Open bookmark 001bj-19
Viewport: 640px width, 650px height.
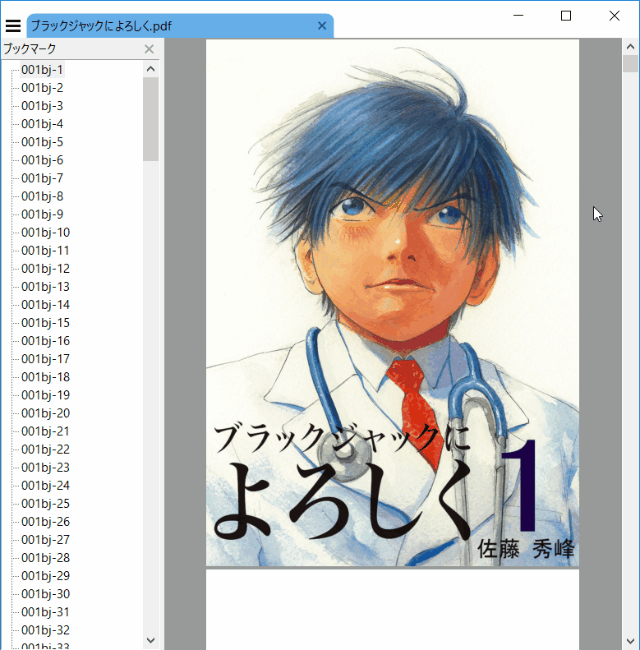tap(45, 395)
